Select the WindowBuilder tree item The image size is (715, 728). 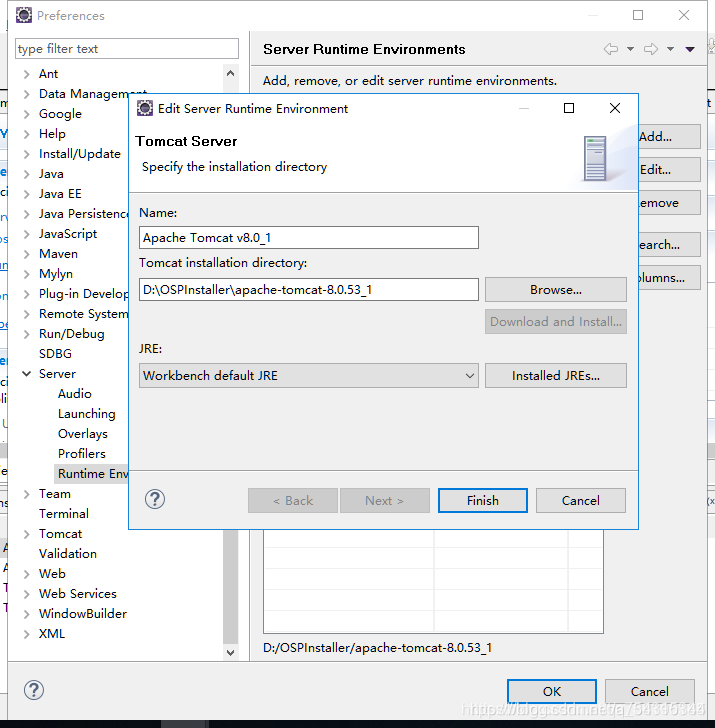click(83, 614)
